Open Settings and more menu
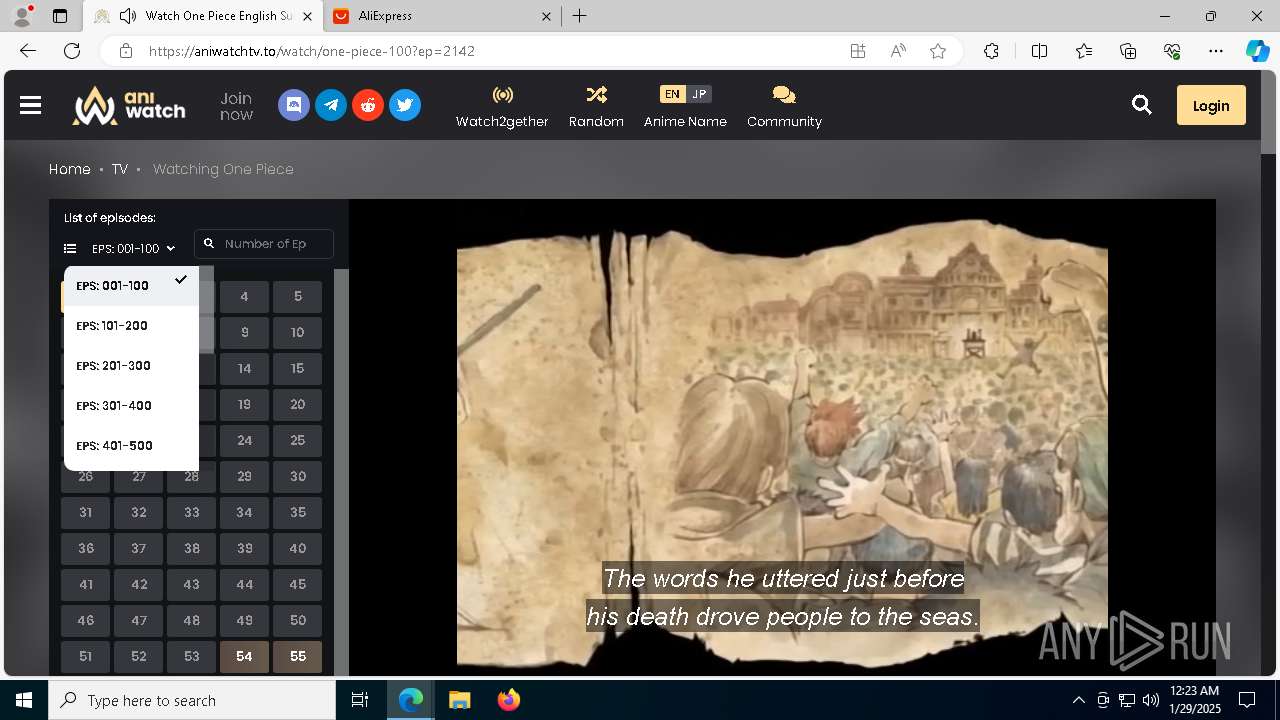 [1216, 51]
